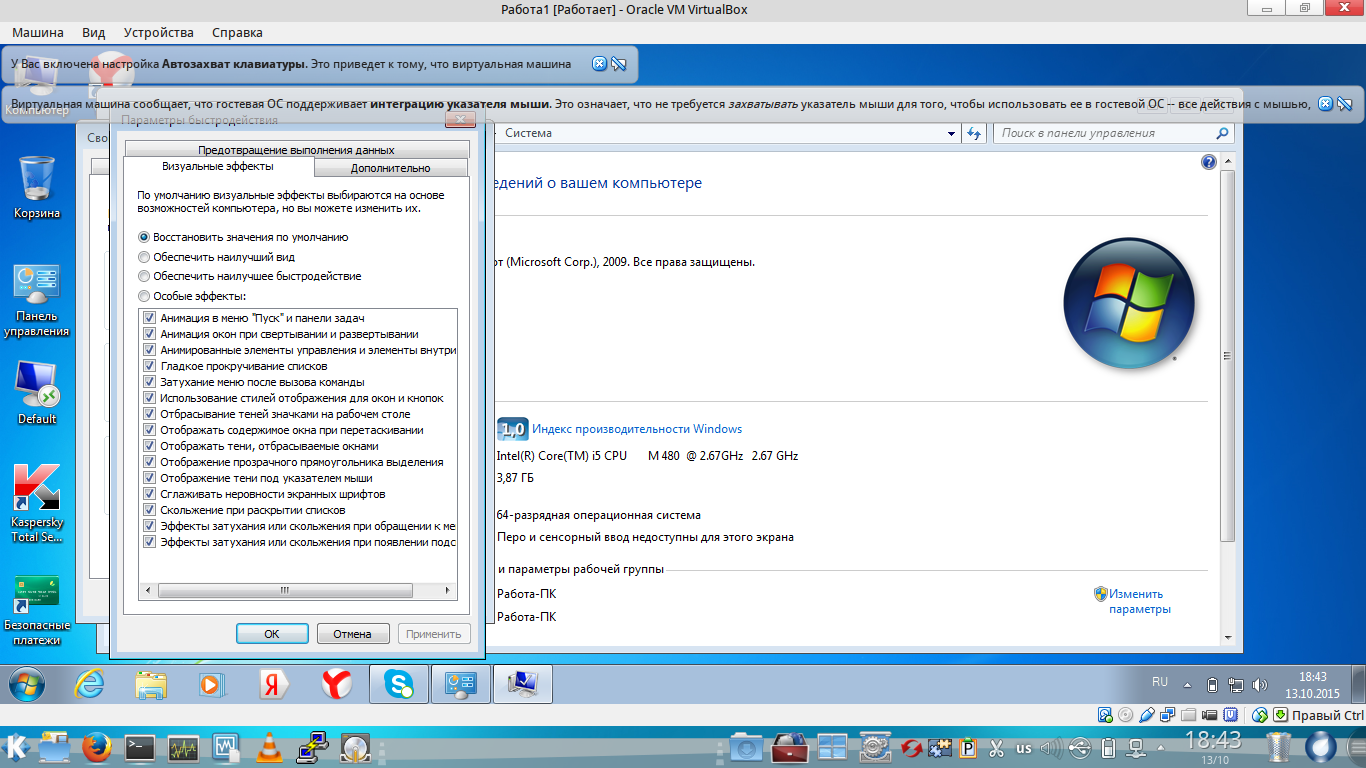Launch VLC cone icon on host panel
The image size is (1366, 768).
pyautogui.click(x=268, y=747)
